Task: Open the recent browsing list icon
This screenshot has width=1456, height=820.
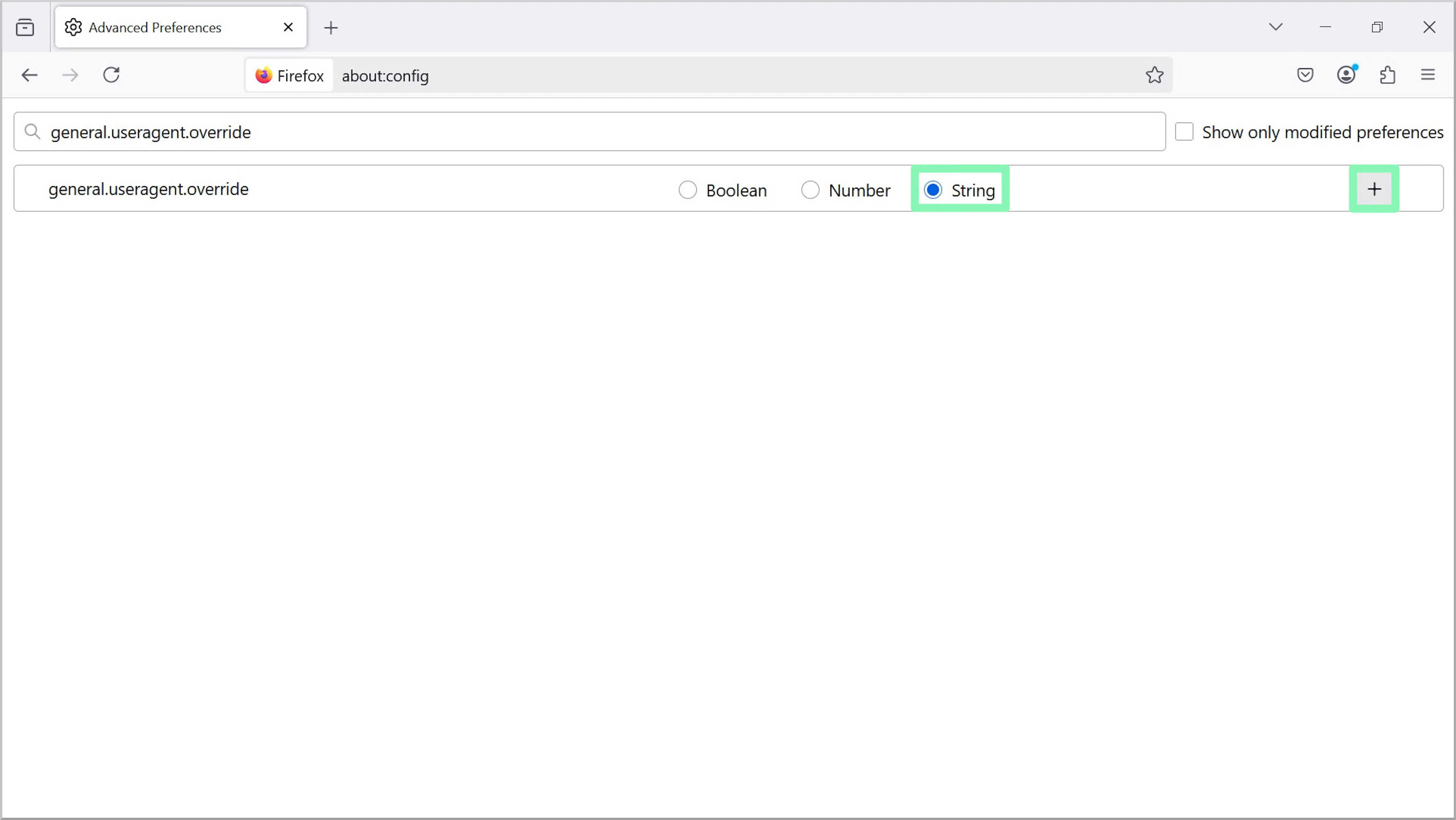Action: tap(25, 27)
